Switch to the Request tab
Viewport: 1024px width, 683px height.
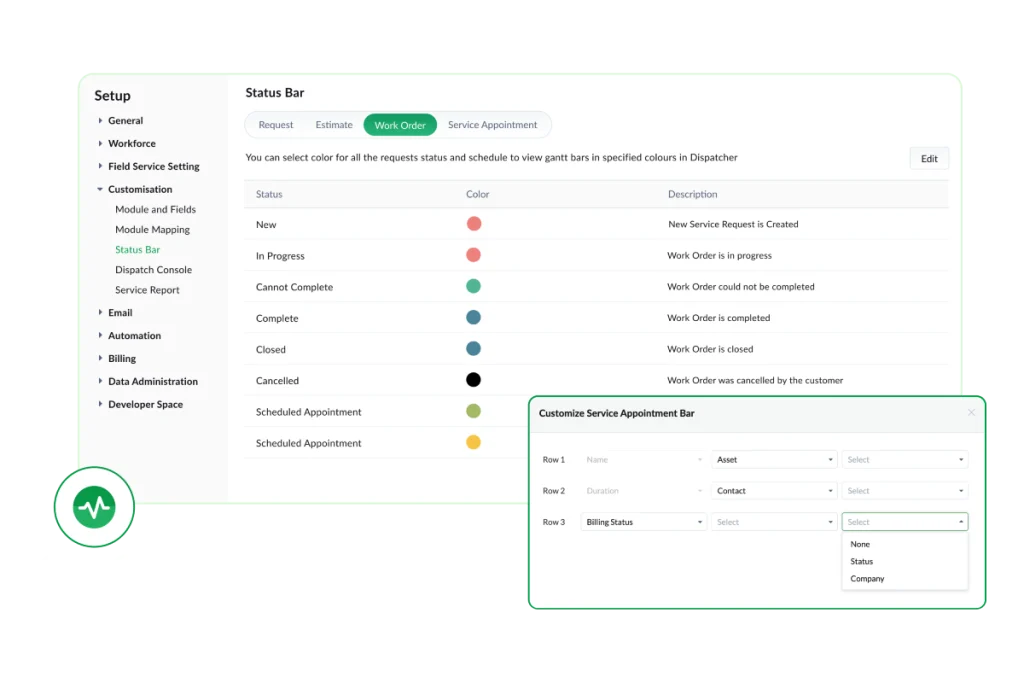point(276,124)
